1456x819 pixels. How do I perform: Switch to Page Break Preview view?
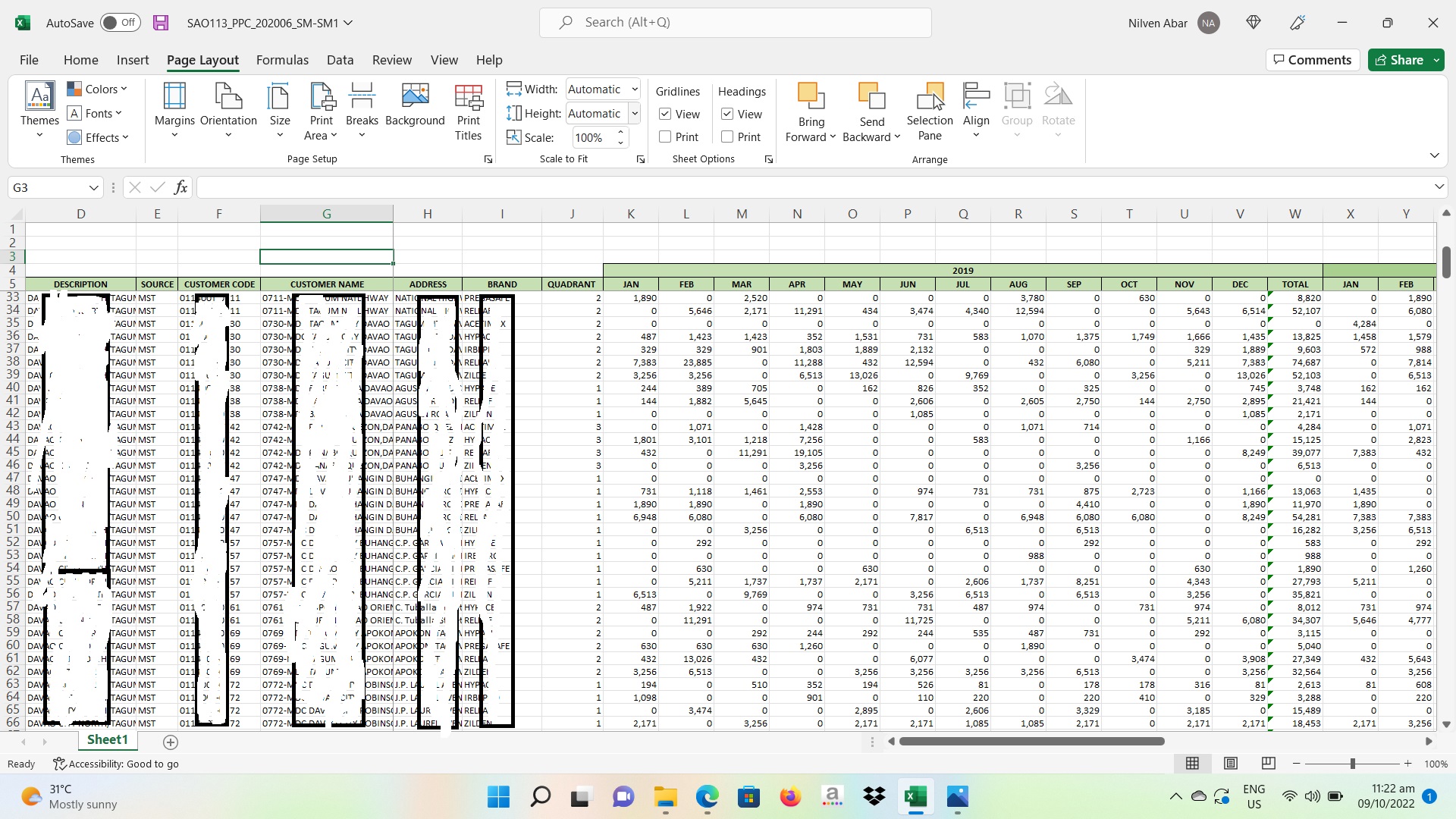point(1268,764)
